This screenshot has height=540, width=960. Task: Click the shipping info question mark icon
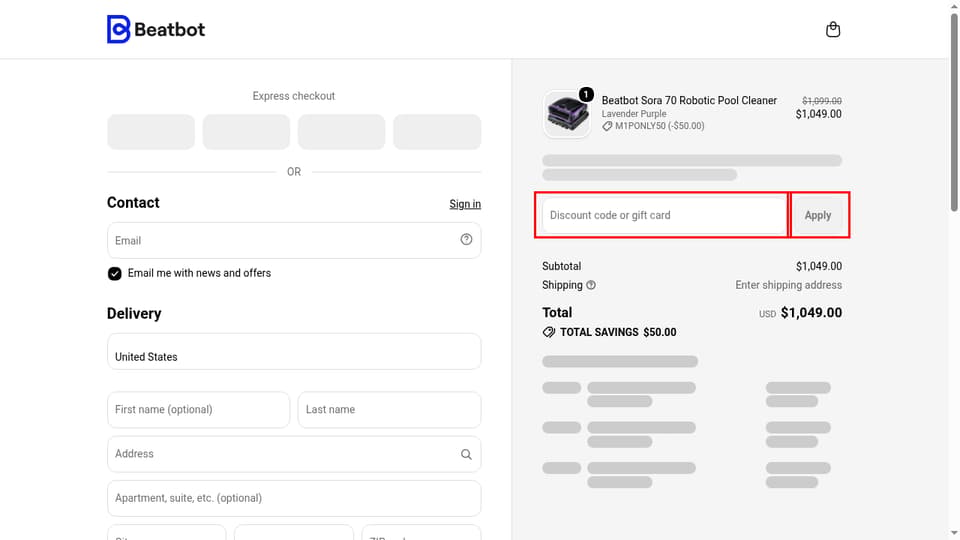click(x=591, y=285)
